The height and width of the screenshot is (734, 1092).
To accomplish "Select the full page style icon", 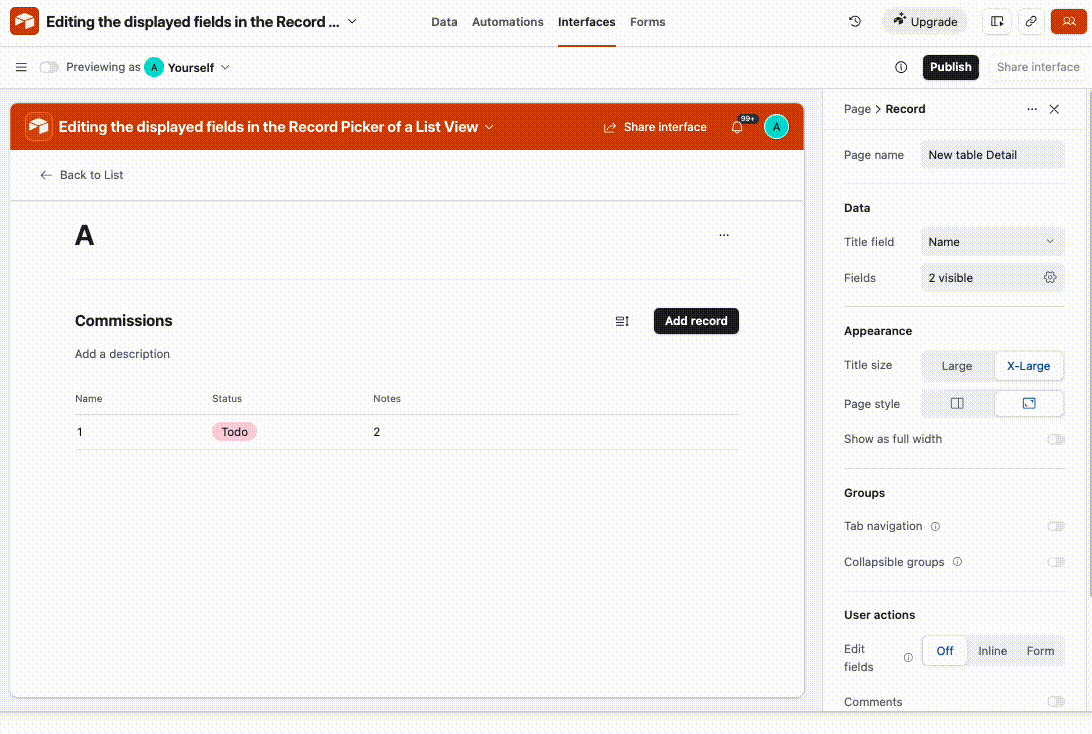I will [1029, 404].
